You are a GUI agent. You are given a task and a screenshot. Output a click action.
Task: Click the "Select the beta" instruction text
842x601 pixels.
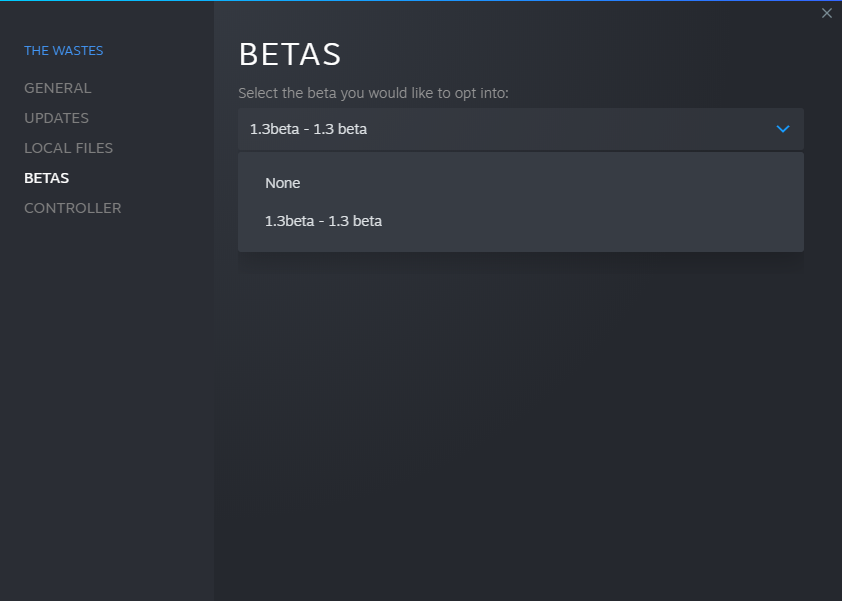tap(373, 93)
